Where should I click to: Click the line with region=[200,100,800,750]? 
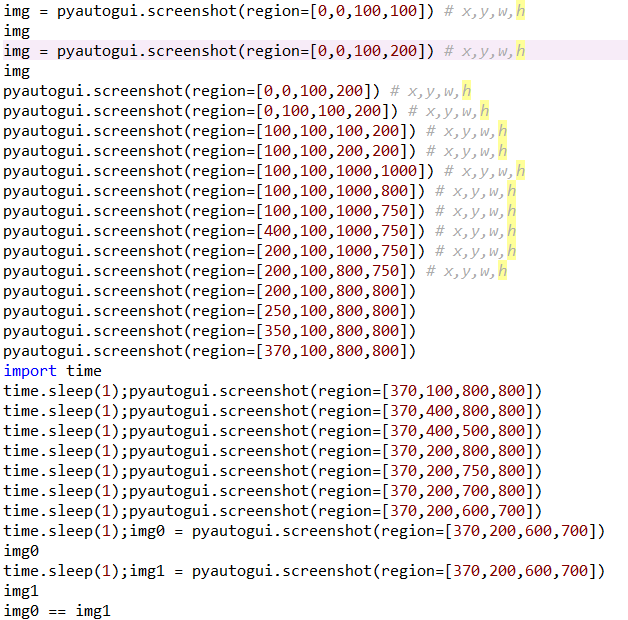click(x=255, y=271)
